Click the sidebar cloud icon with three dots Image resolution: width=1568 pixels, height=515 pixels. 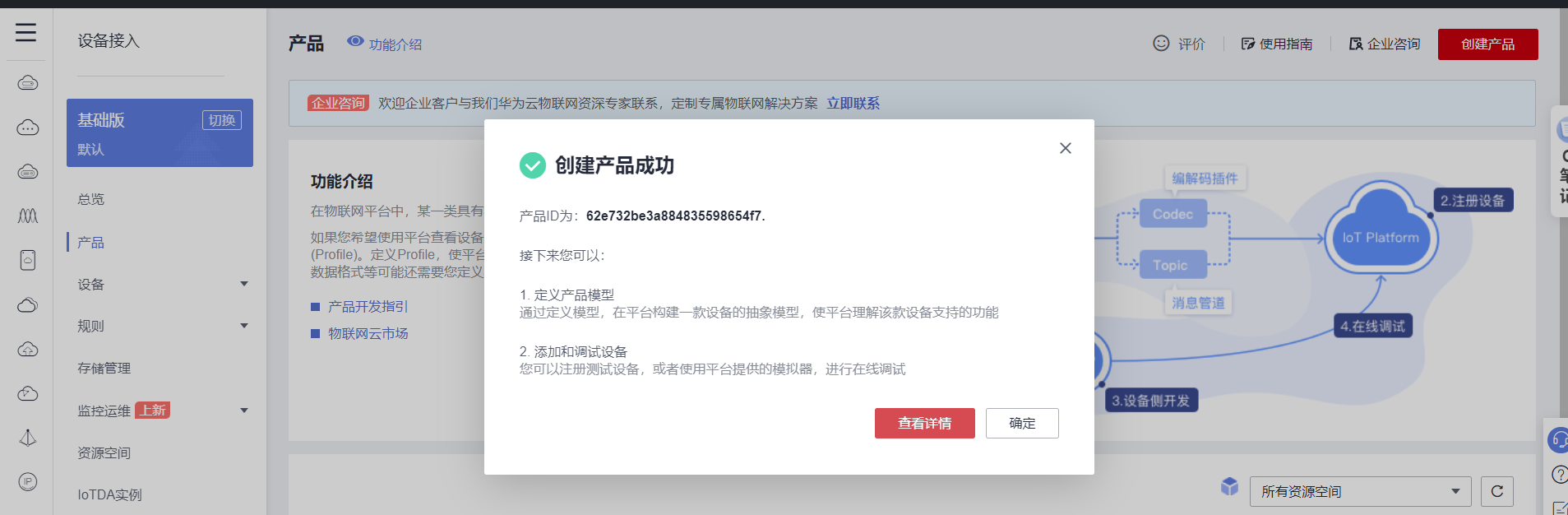(x=27, y=128)
